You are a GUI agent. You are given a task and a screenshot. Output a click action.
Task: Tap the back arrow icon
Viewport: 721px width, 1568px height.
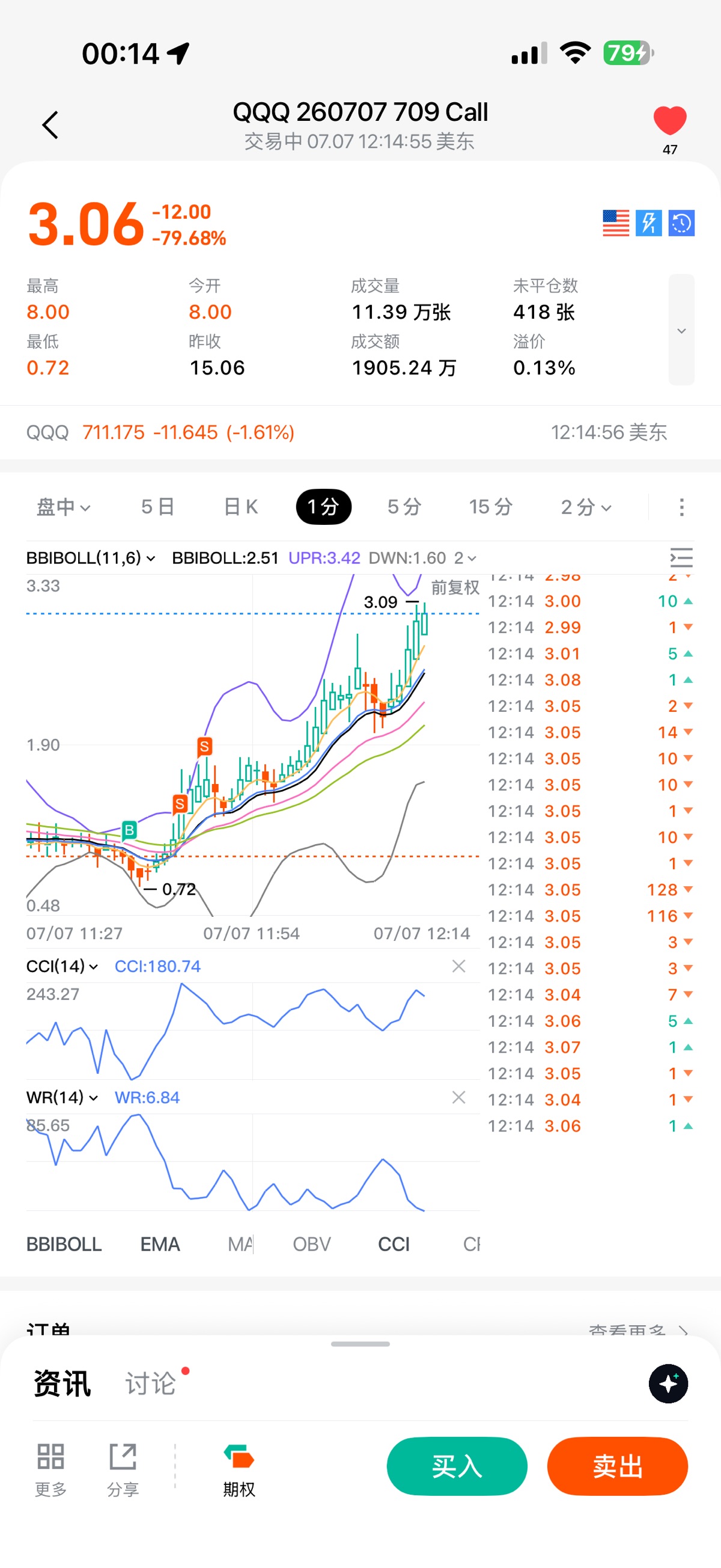tap(50, 125)
